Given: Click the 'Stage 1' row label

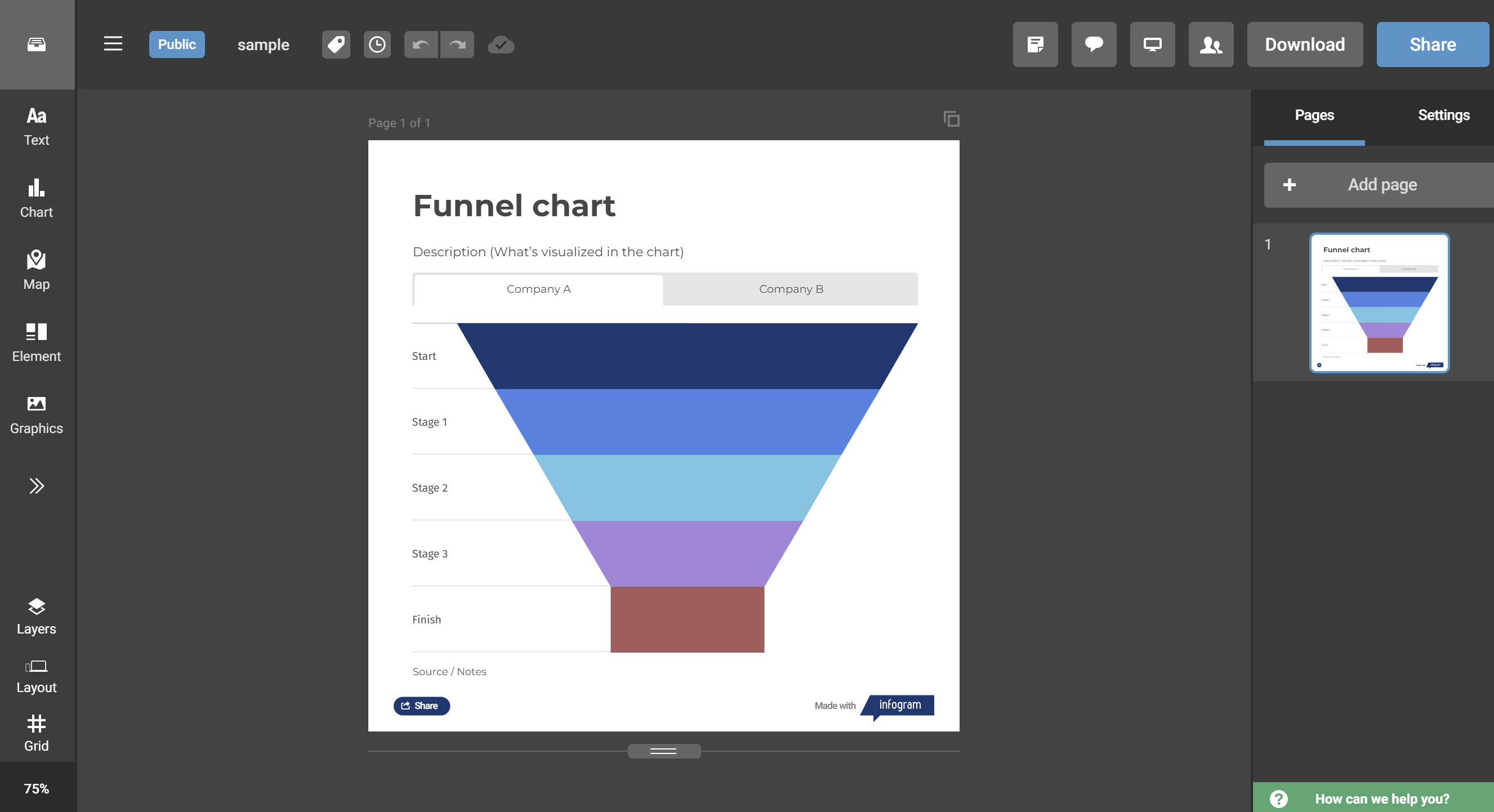Looking at the screenshot, I should (x=429, y=422).
